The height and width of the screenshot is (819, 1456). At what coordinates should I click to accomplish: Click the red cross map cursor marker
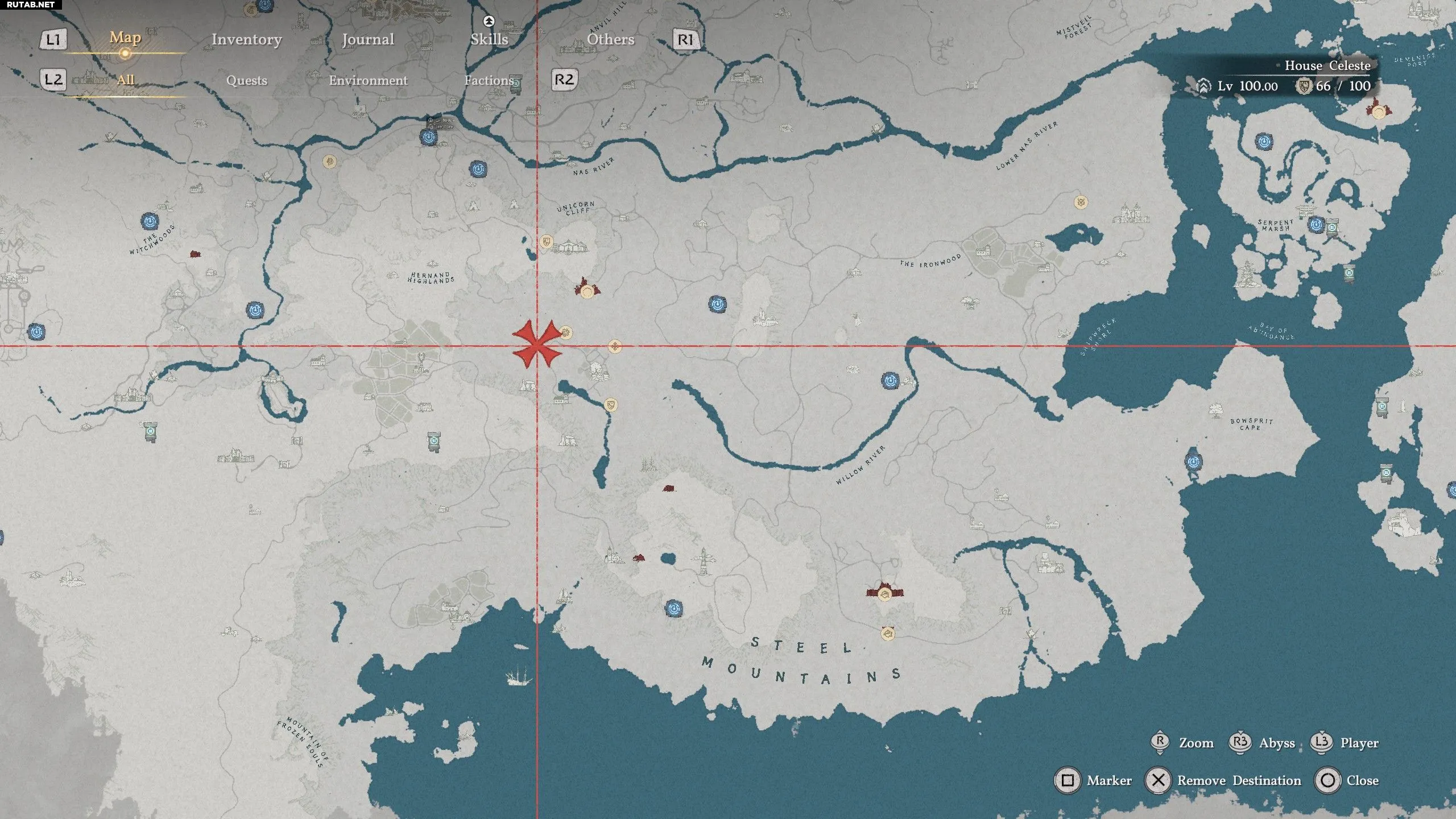(537, 345)
